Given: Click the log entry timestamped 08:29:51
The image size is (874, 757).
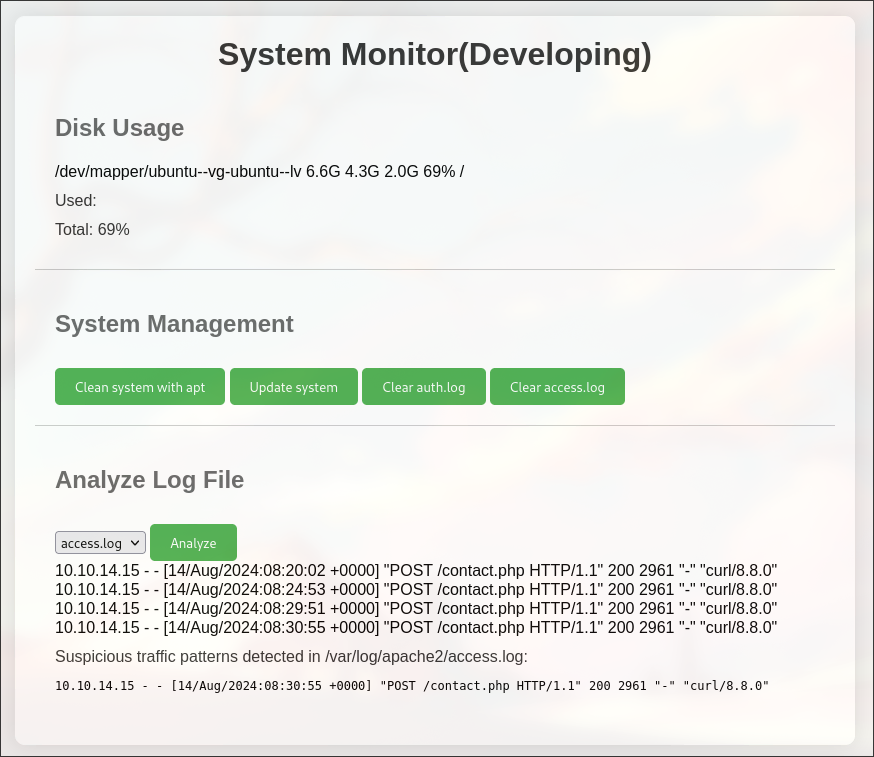Looking at the screenshot, I should coord(416,608).
